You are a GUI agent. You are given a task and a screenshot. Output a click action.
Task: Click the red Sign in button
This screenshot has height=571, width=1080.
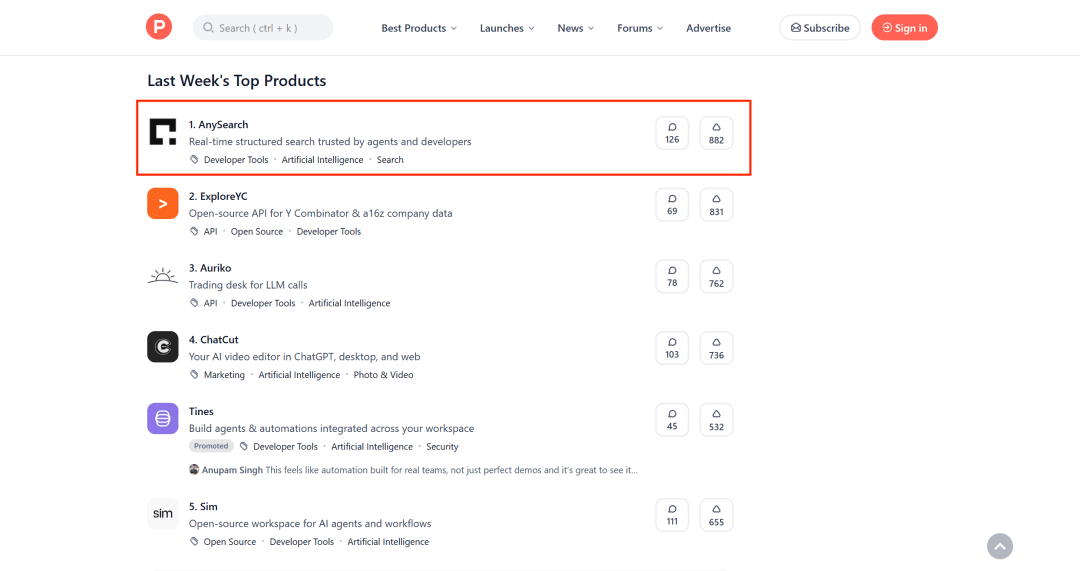[x=904, y=28]
